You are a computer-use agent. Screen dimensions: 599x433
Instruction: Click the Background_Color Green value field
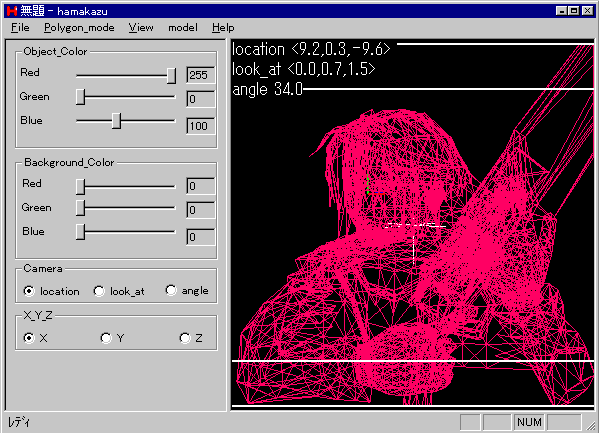(x=201, y=210)
